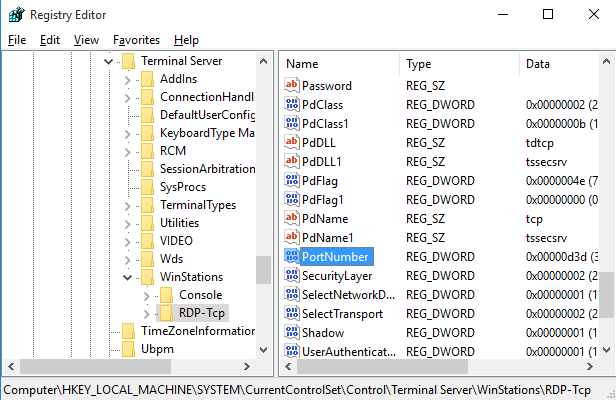616x400 pixels.
Task: Click the Wds folder icon
Action: (x=147, y=259)
